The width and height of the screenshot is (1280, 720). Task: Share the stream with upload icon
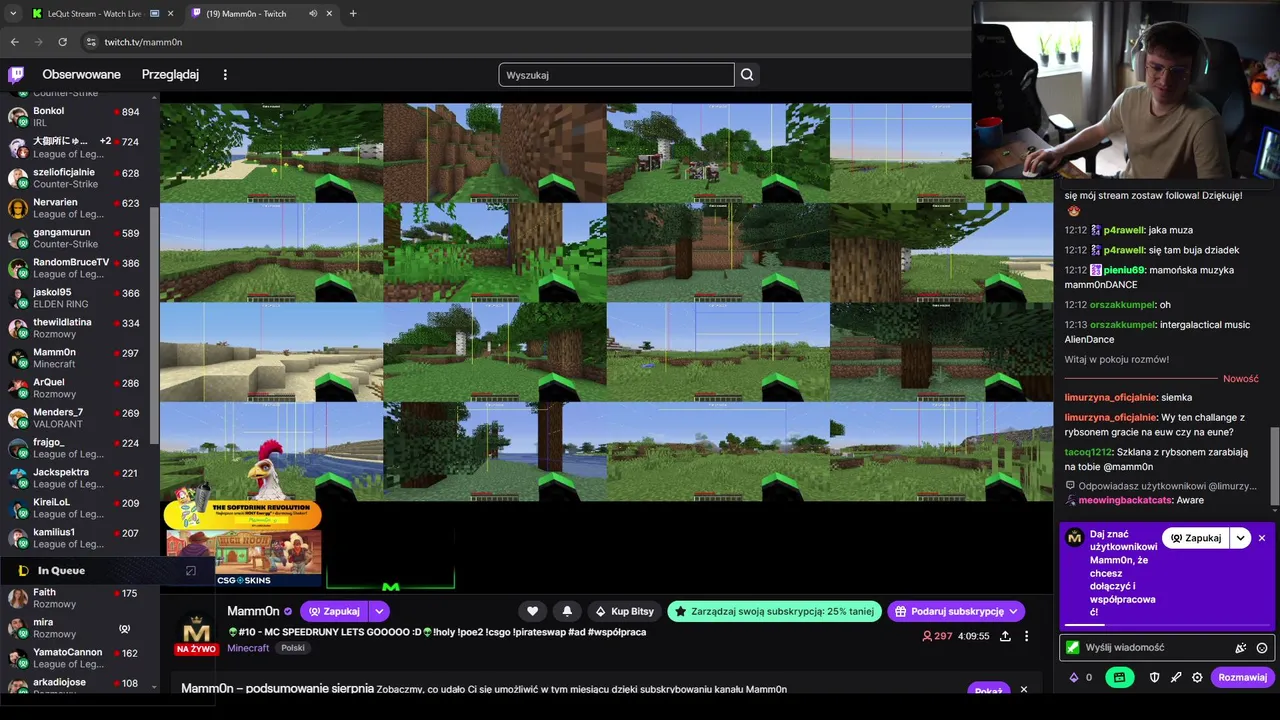pos(1005,636)
